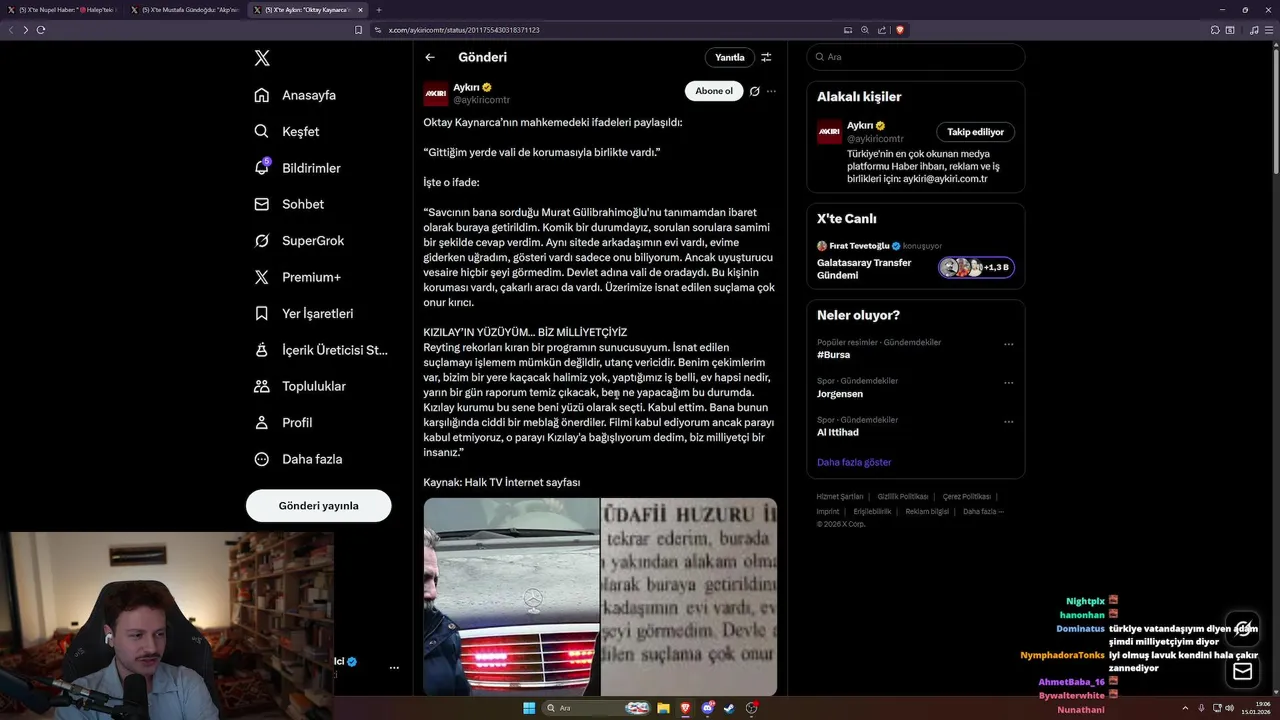The image size is (1280, 720).
Task: Open Aykırı's avatar in the post header
Action: click(x=436, y=94)
